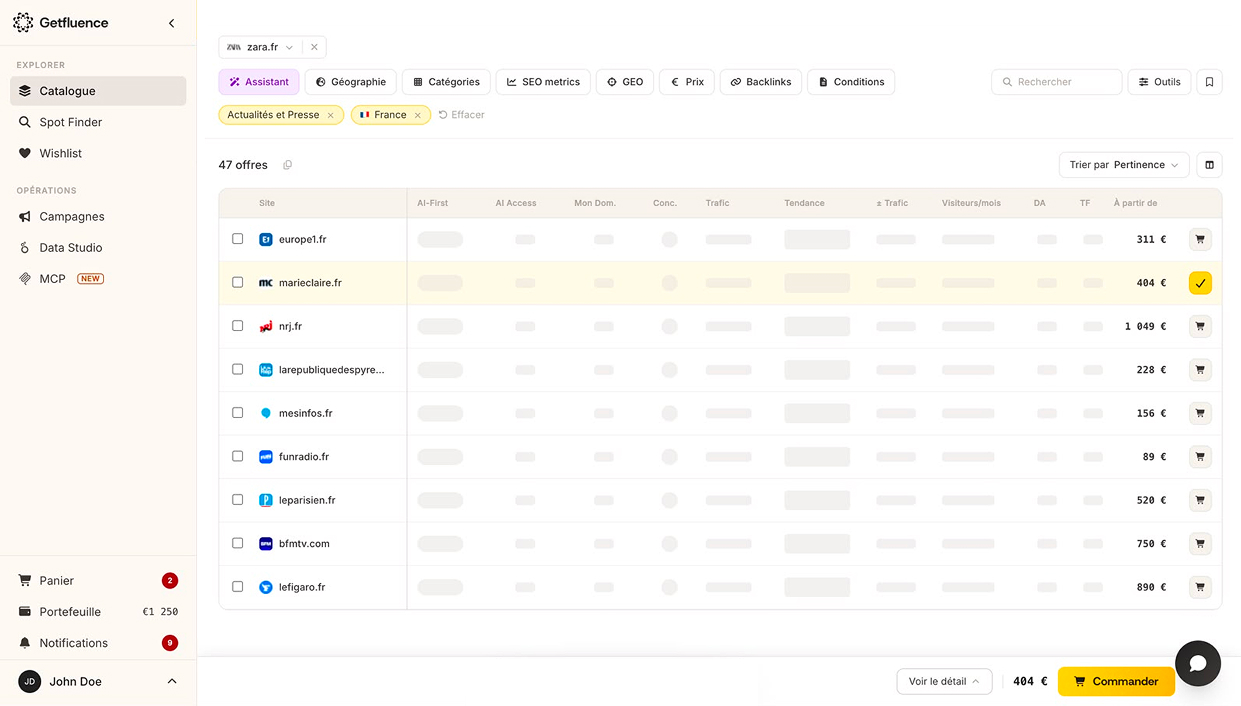Image resolution: width=1241 pixels, height=706 pixels.
Task: Open Data Studio
Action: click(98, 247)
